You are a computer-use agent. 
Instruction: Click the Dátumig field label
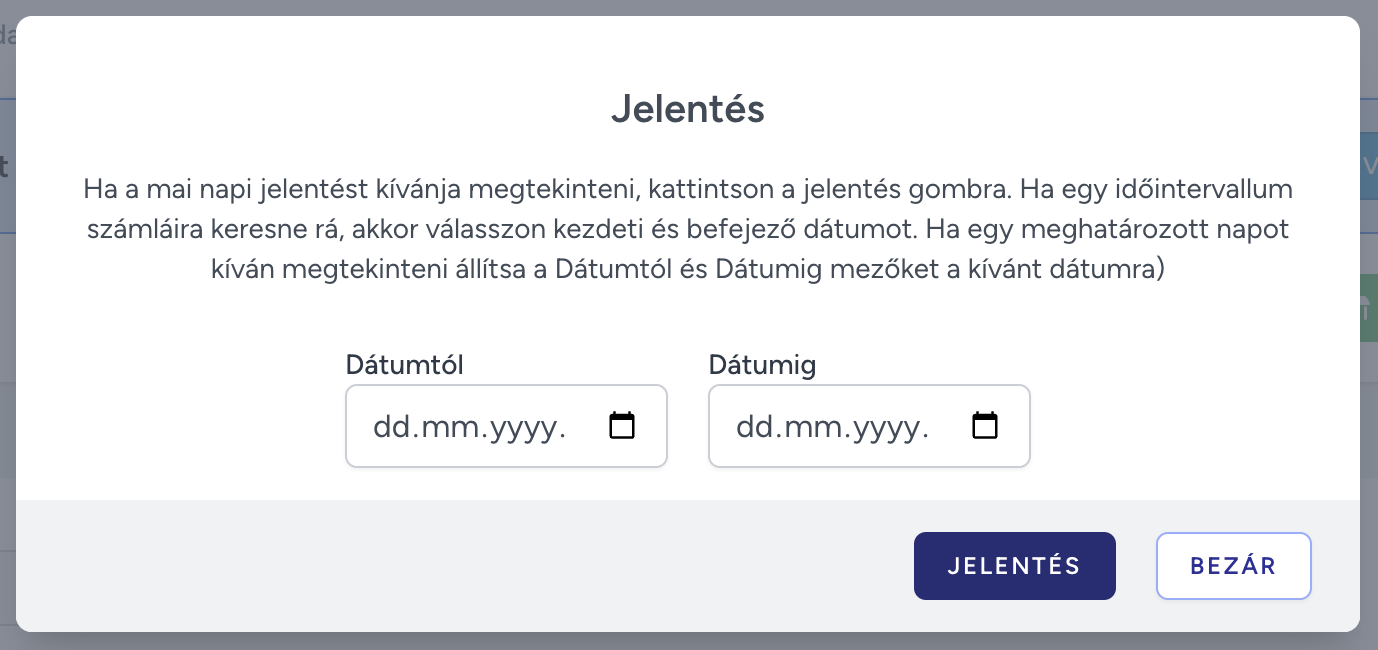click(762, 365)
